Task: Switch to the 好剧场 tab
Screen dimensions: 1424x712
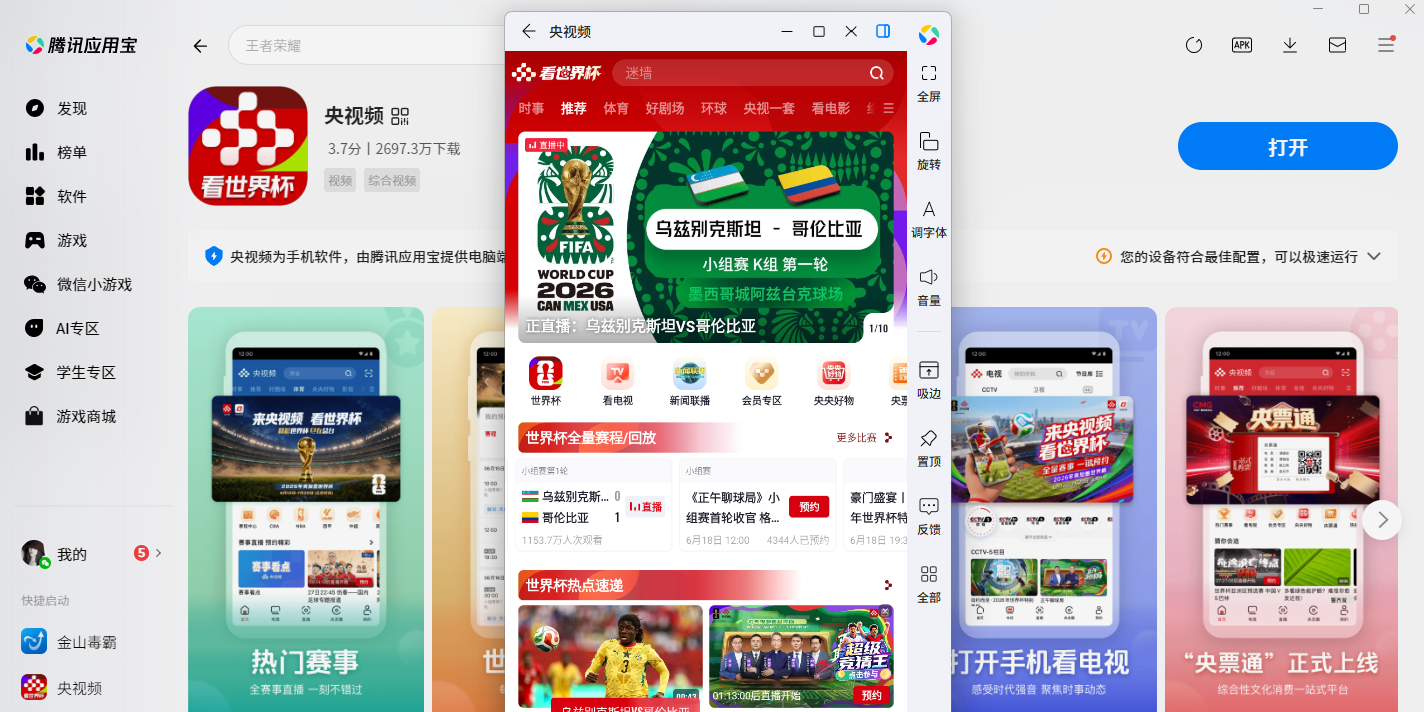Action: tap(665, 108)
